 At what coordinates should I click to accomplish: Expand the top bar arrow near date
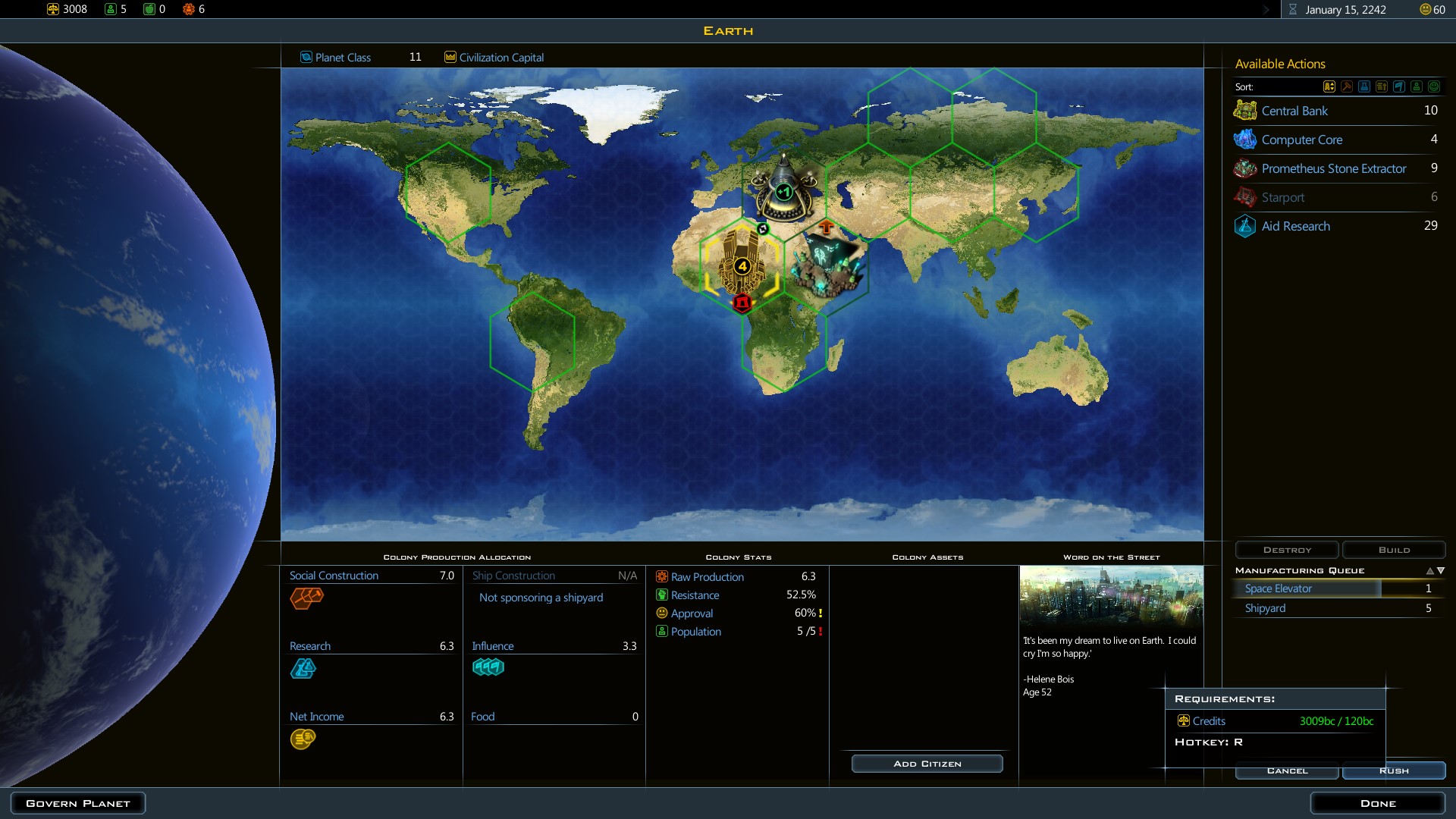pos(1266,10)
